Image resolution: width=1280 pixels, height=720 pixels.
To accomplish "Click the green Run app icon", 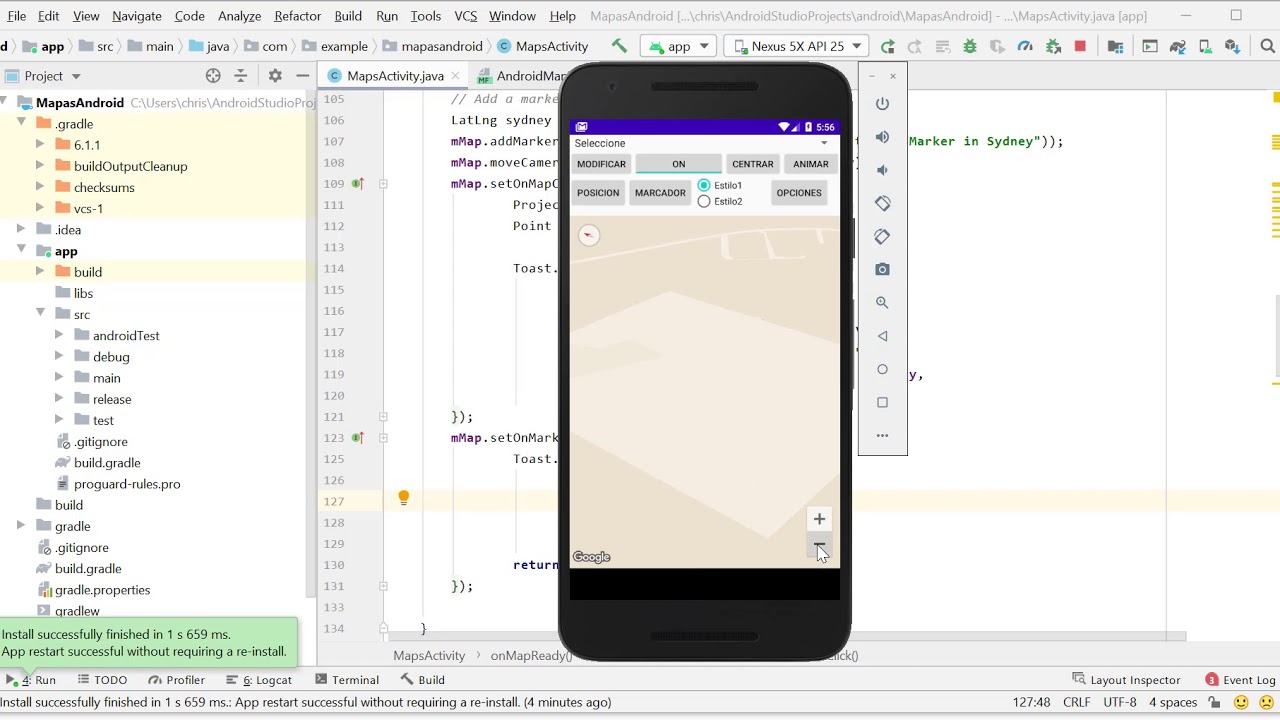I will [887, 46].
